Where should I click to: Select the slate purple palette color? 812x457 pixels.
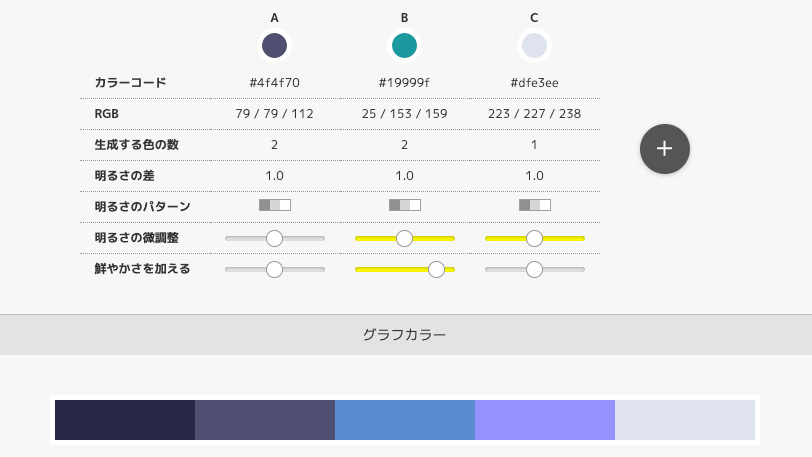pos(265,420)
